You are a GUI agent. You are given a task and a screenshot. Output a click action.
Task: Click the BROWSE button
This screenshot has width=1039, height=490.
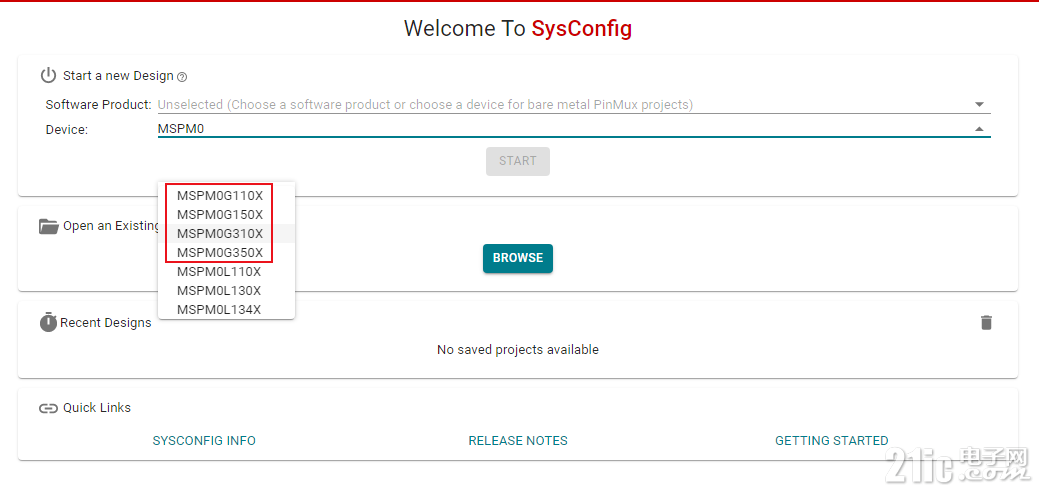tap(518, 258)
